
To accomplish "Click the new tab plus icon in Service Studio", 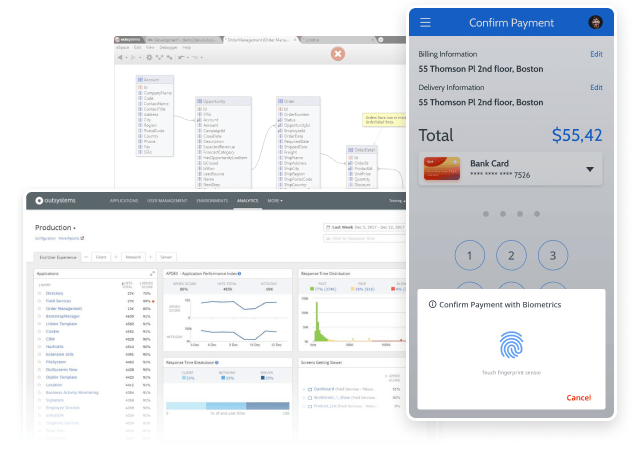I will [381, 40].
